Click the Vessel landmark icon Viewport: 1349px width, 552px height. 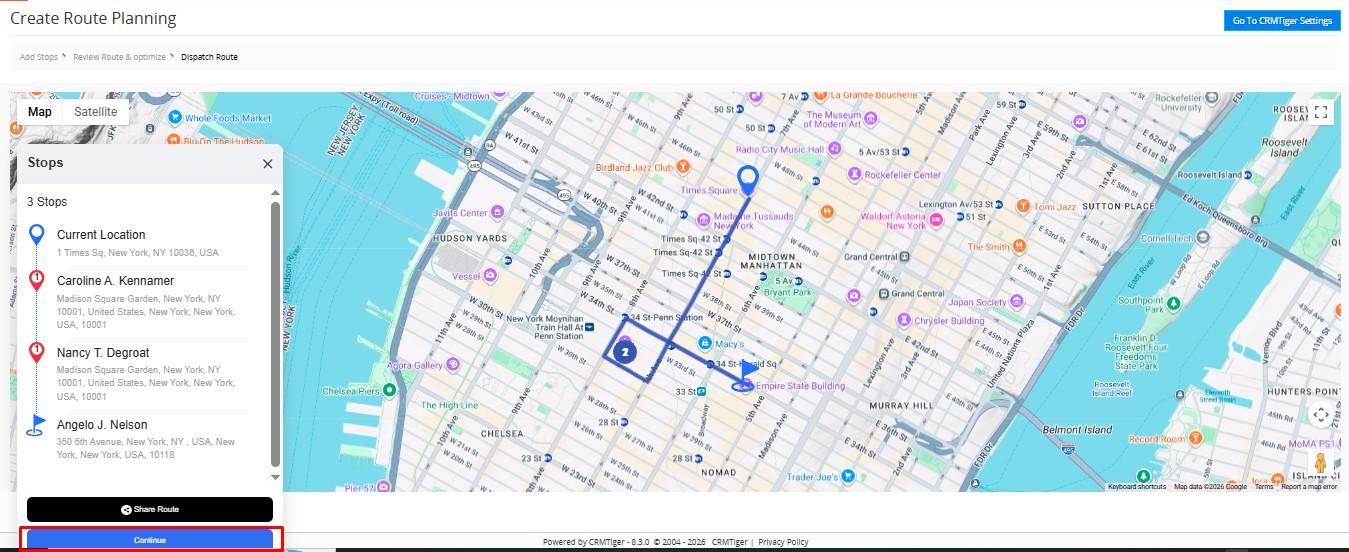coord(492,275)
